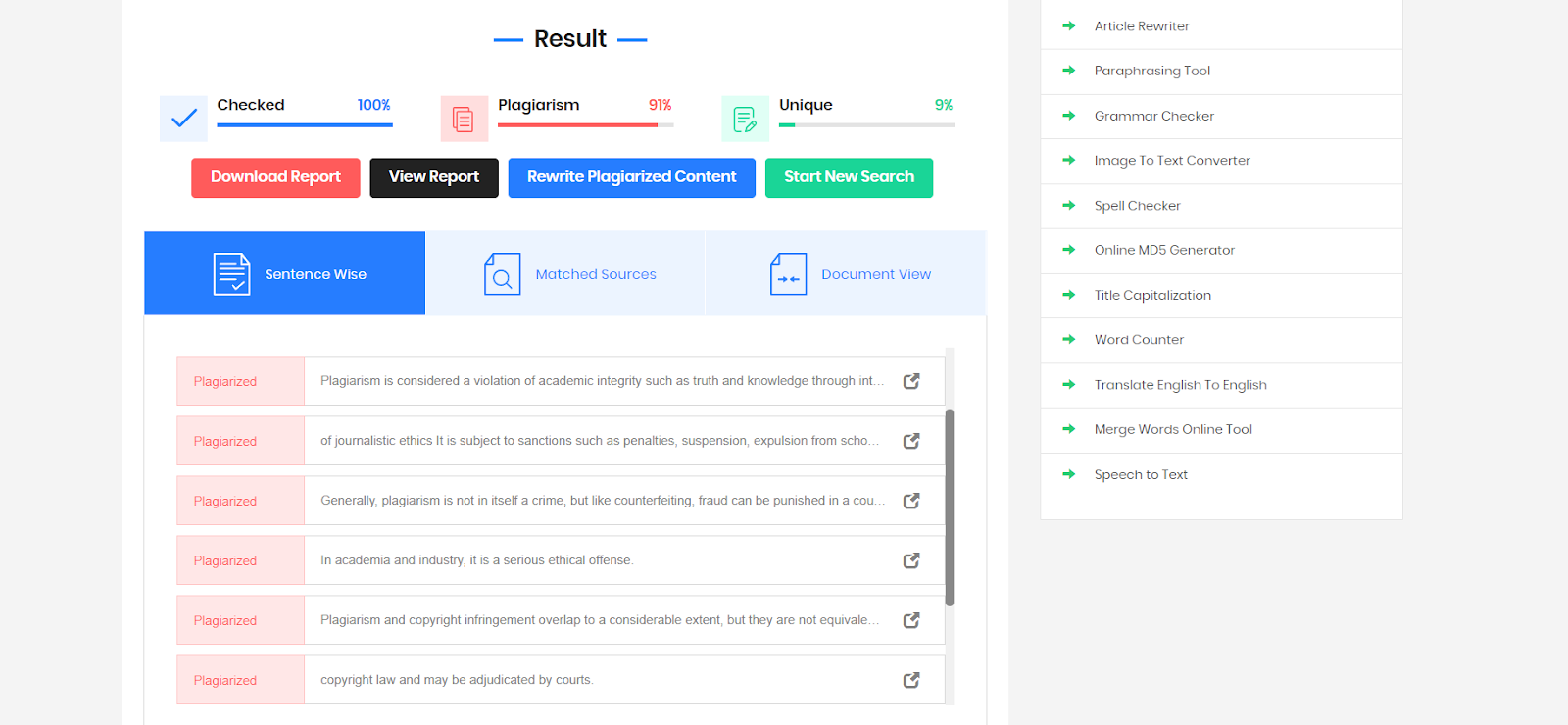
Task: Click green arrow beside Paraphrasing Tool
Action: 1069,71
